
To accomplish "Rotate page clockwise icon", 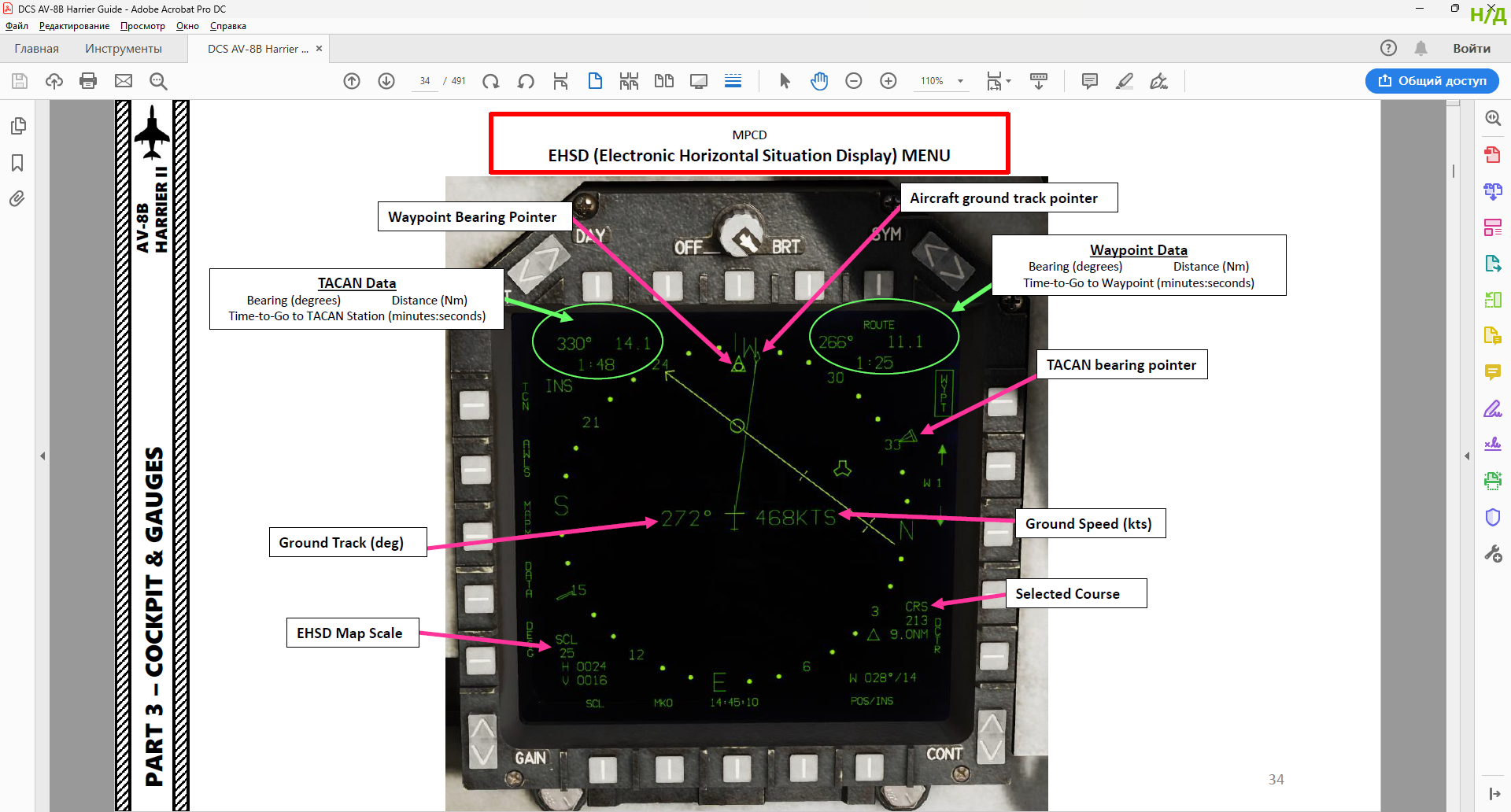I will click(x=491, y=81).
